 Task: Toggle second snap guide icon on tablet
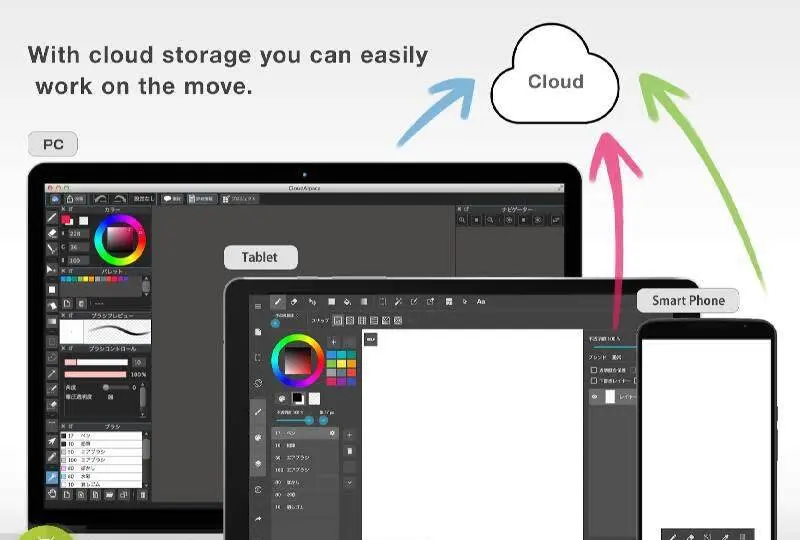coord(349,321)
